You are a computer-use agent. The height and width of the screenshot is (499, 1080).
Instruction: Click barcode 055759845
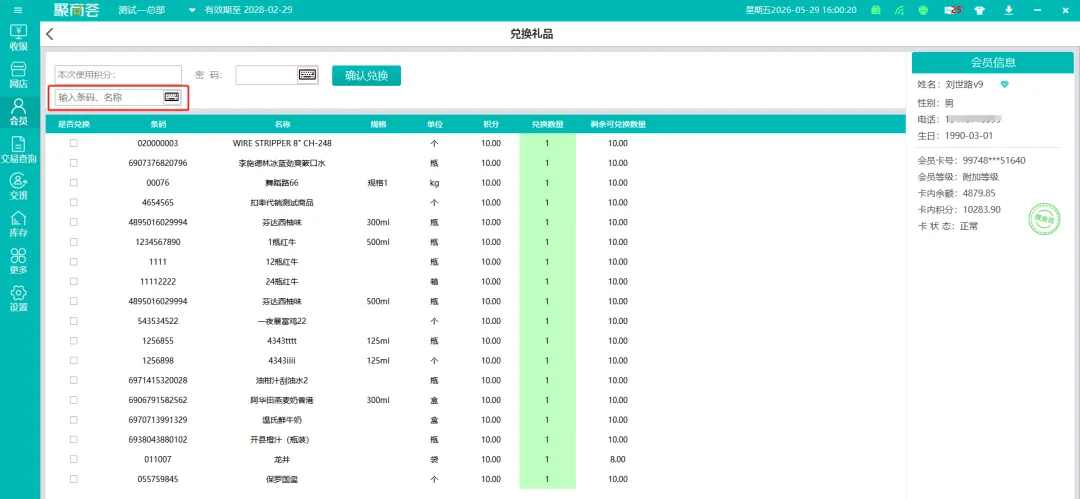(158, 479)
